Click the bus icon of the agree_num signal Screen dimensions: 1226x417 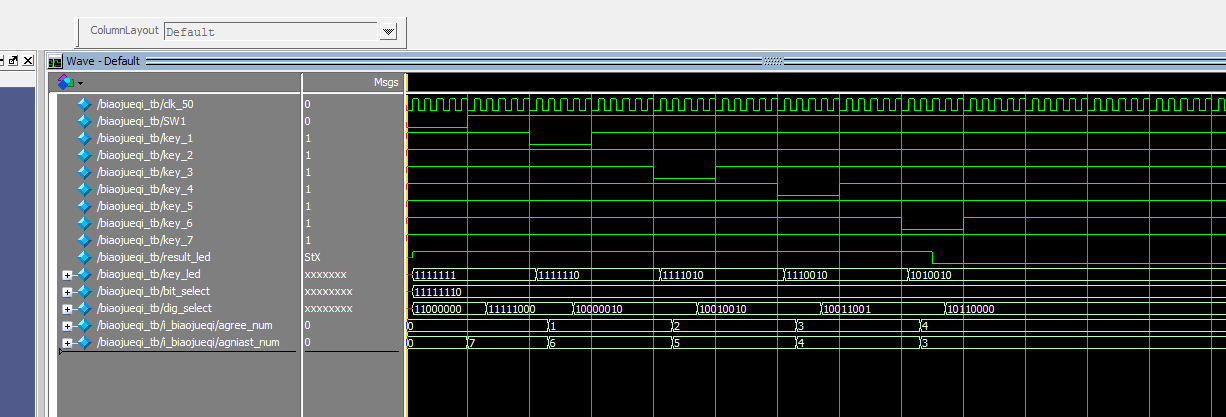(x=84, y=325)
